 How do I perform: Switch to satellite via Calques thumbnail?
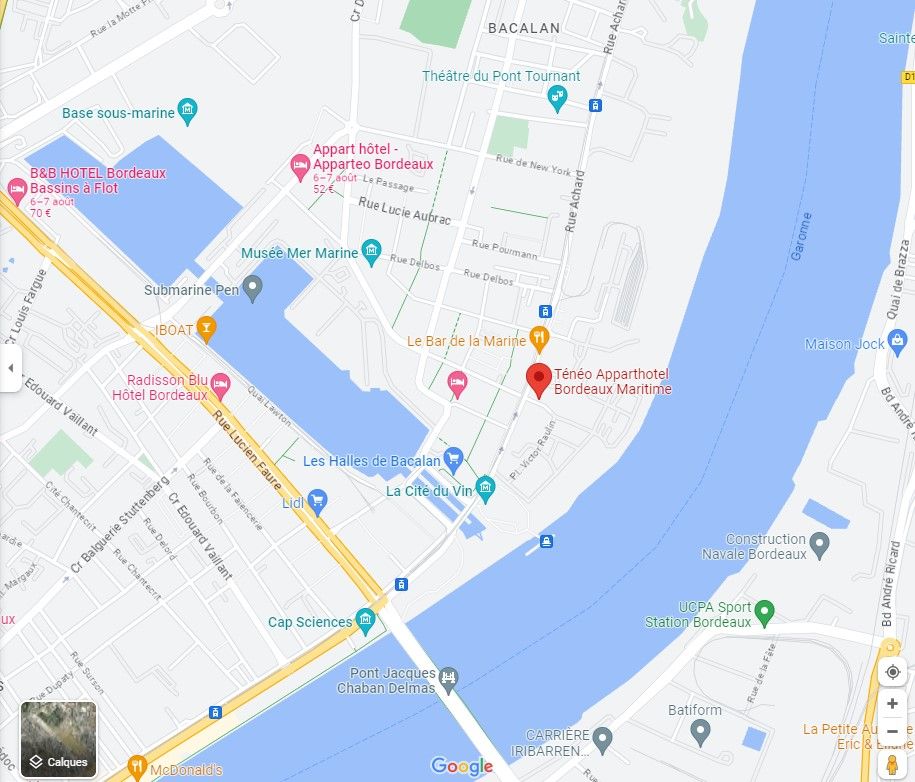coord(58,739)
